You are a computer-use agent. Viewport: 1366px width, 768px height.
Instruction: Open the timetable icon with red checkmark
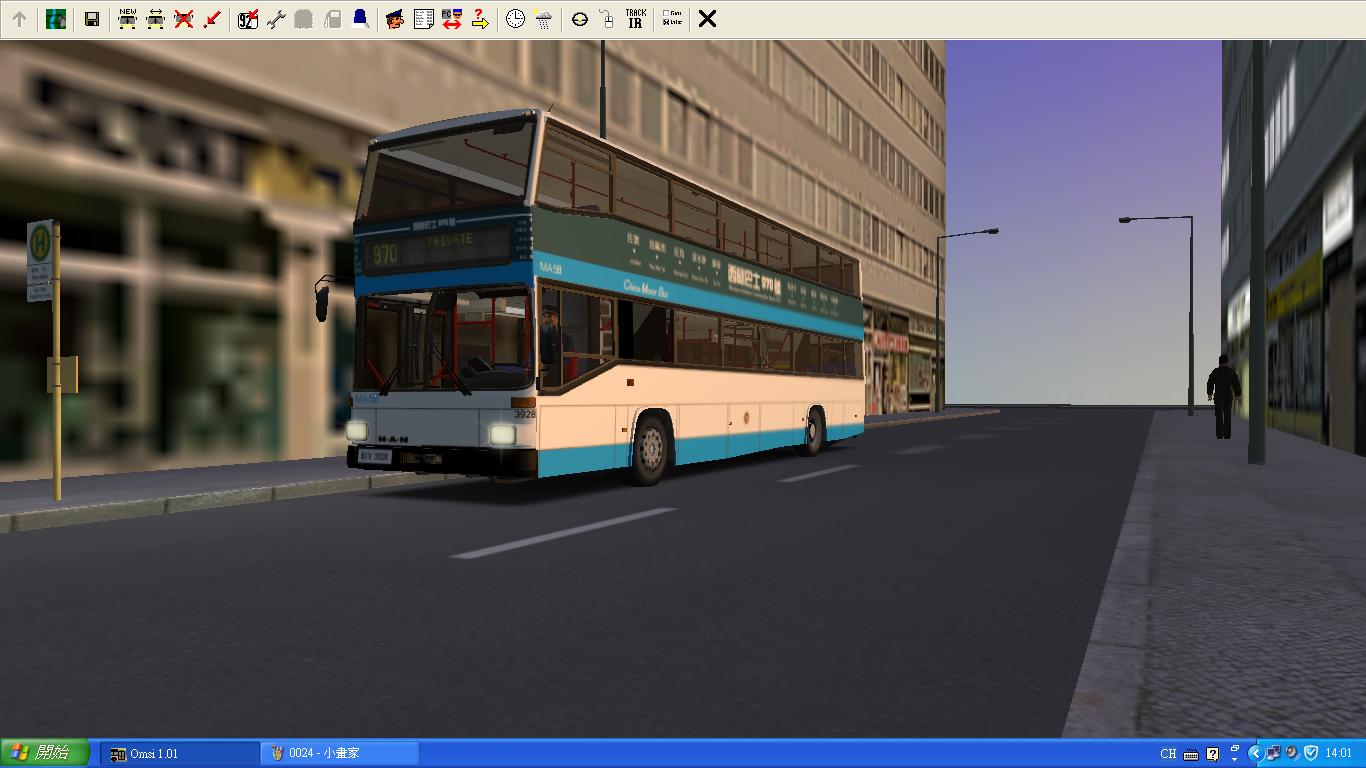click(248, 19)
